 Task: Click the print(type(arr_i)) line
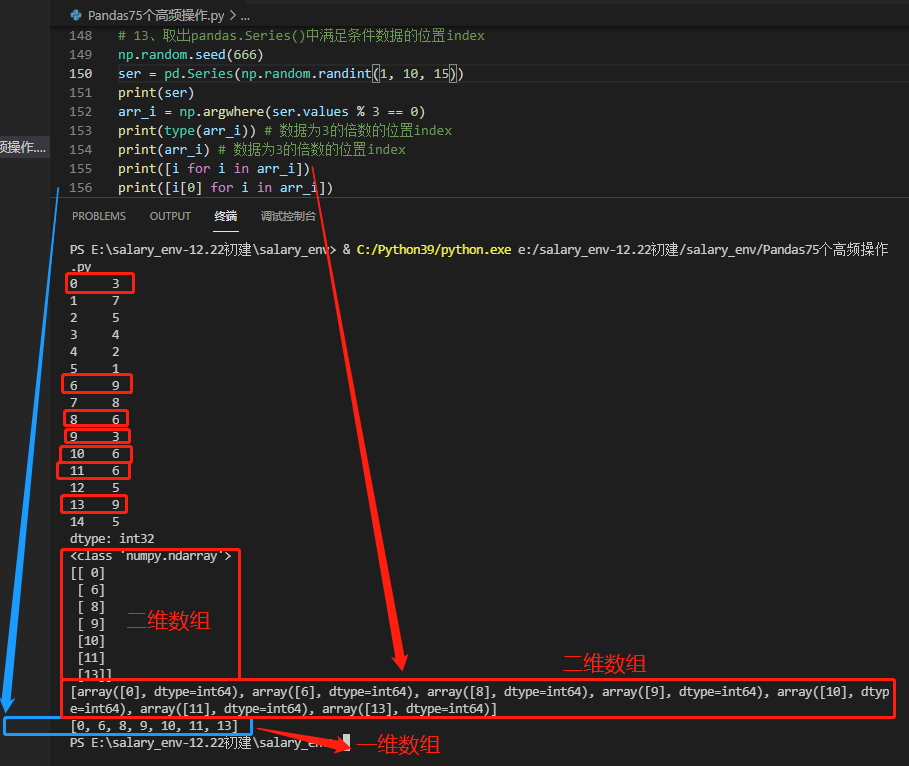click(285, 131)
